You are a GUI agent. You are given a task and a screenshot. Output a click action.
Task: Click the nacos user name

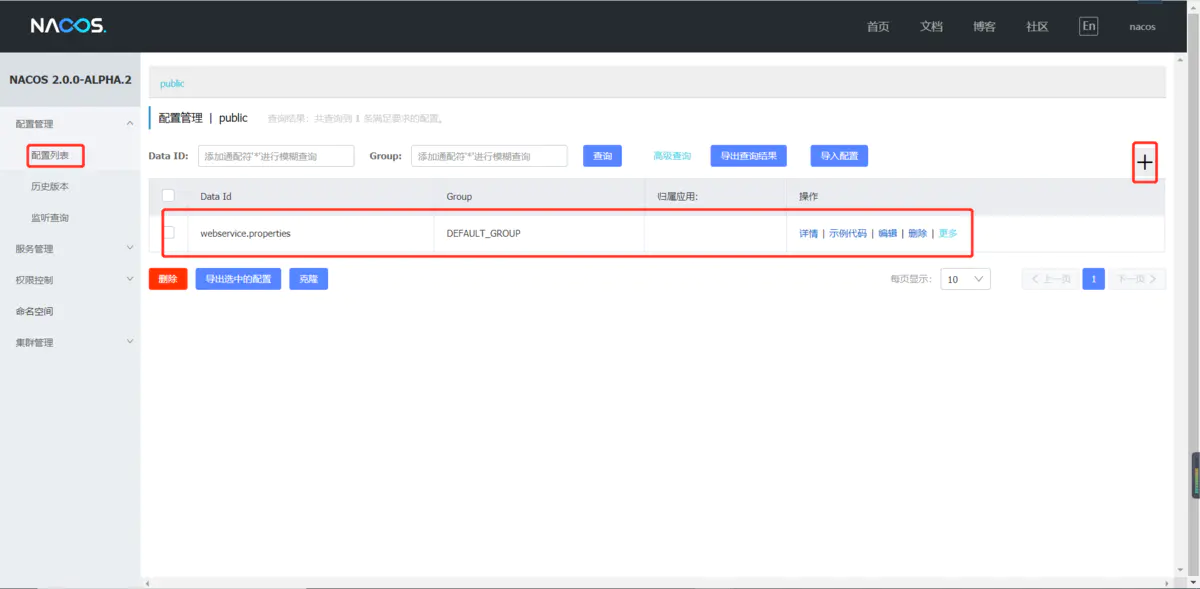click(1142, 27)
